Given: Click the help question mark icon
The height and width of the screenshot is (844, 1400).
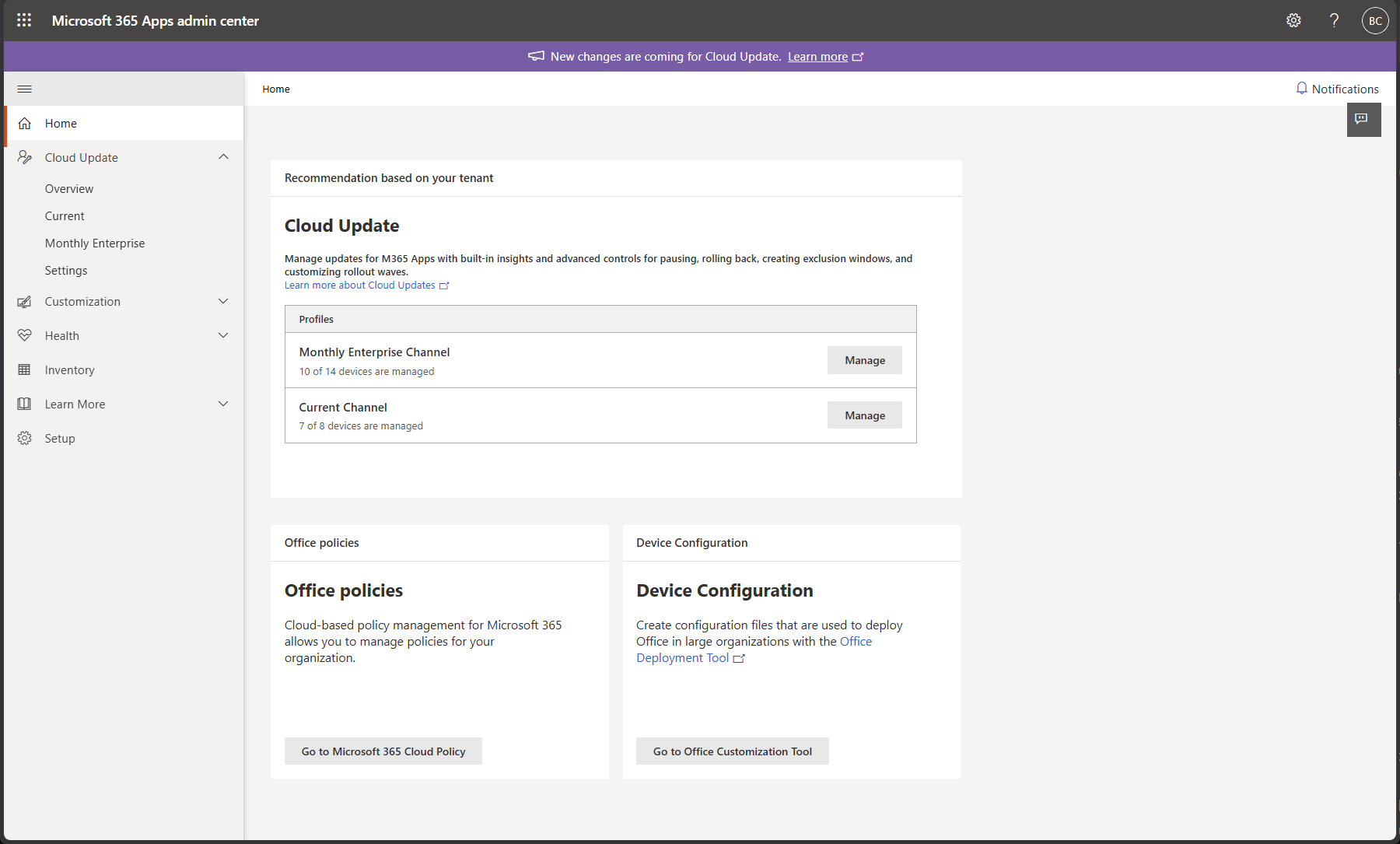Looking at the screenshot, I should (1334, 20).
